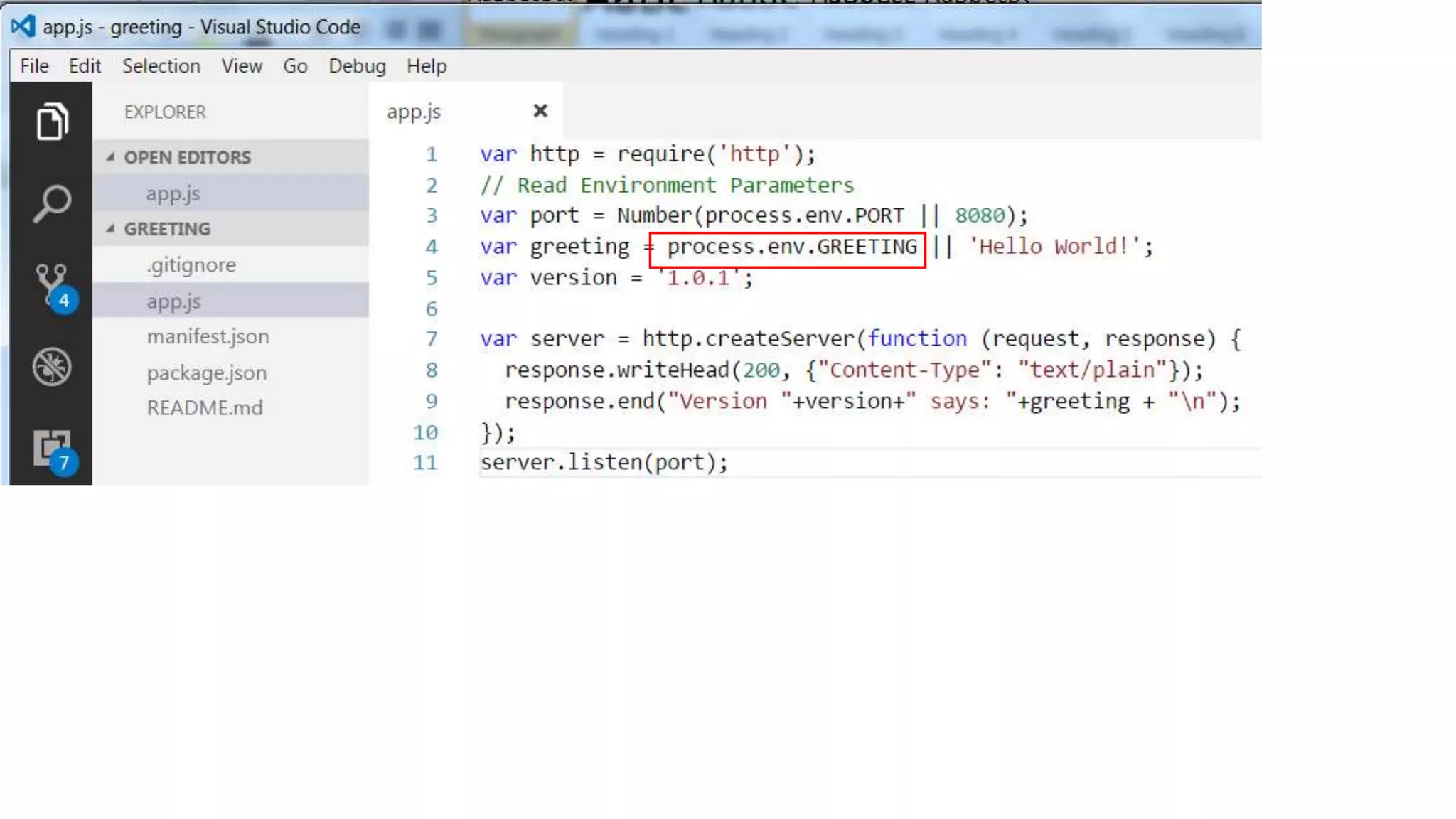Open README.md in the file tree

(x=205, y=408)
